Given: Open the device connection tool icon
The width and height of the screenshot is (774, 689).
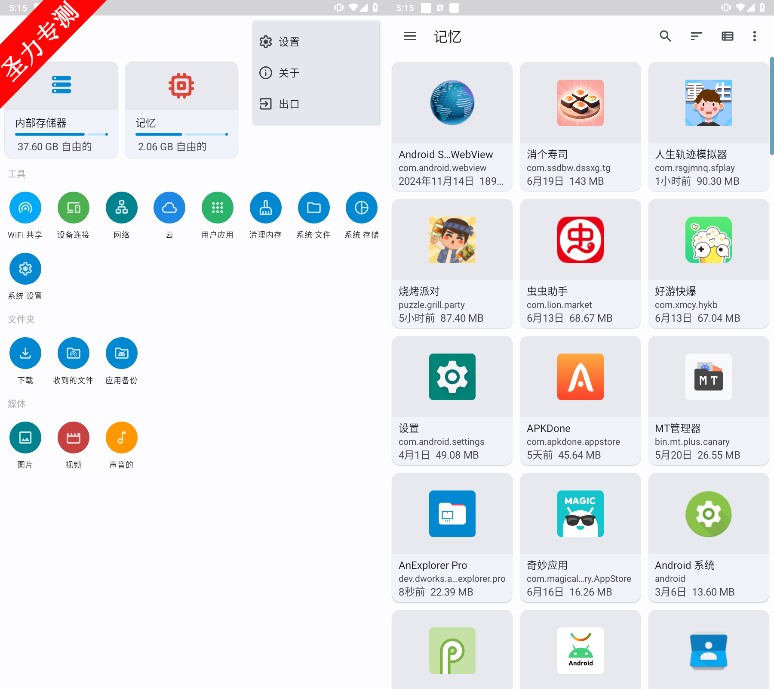Looking at the screenshot, I should (73, 208).
